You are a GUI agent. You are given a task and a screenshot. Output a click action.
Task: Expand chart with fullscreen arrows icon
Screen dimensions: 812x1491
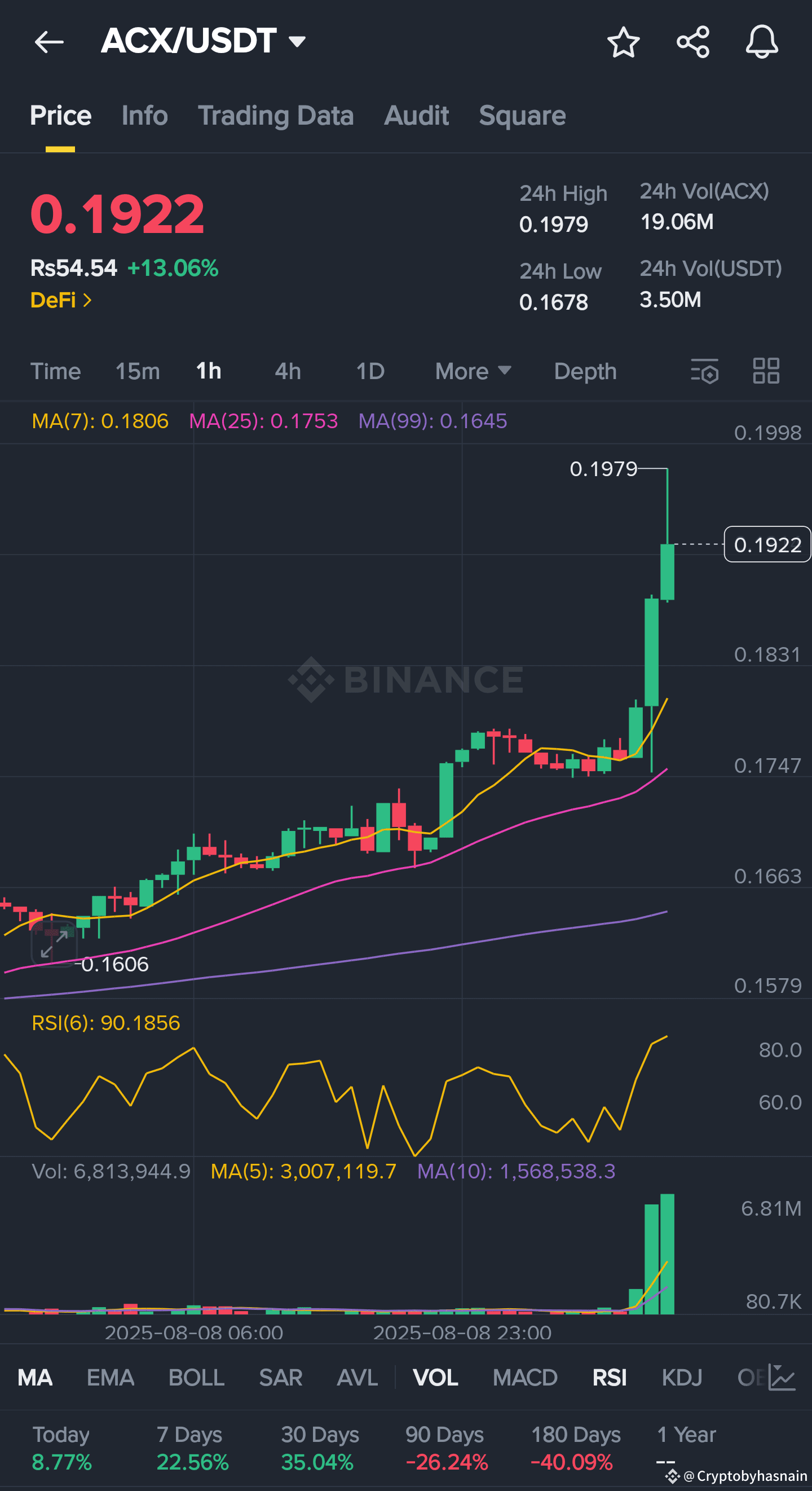tap(54, 944)
